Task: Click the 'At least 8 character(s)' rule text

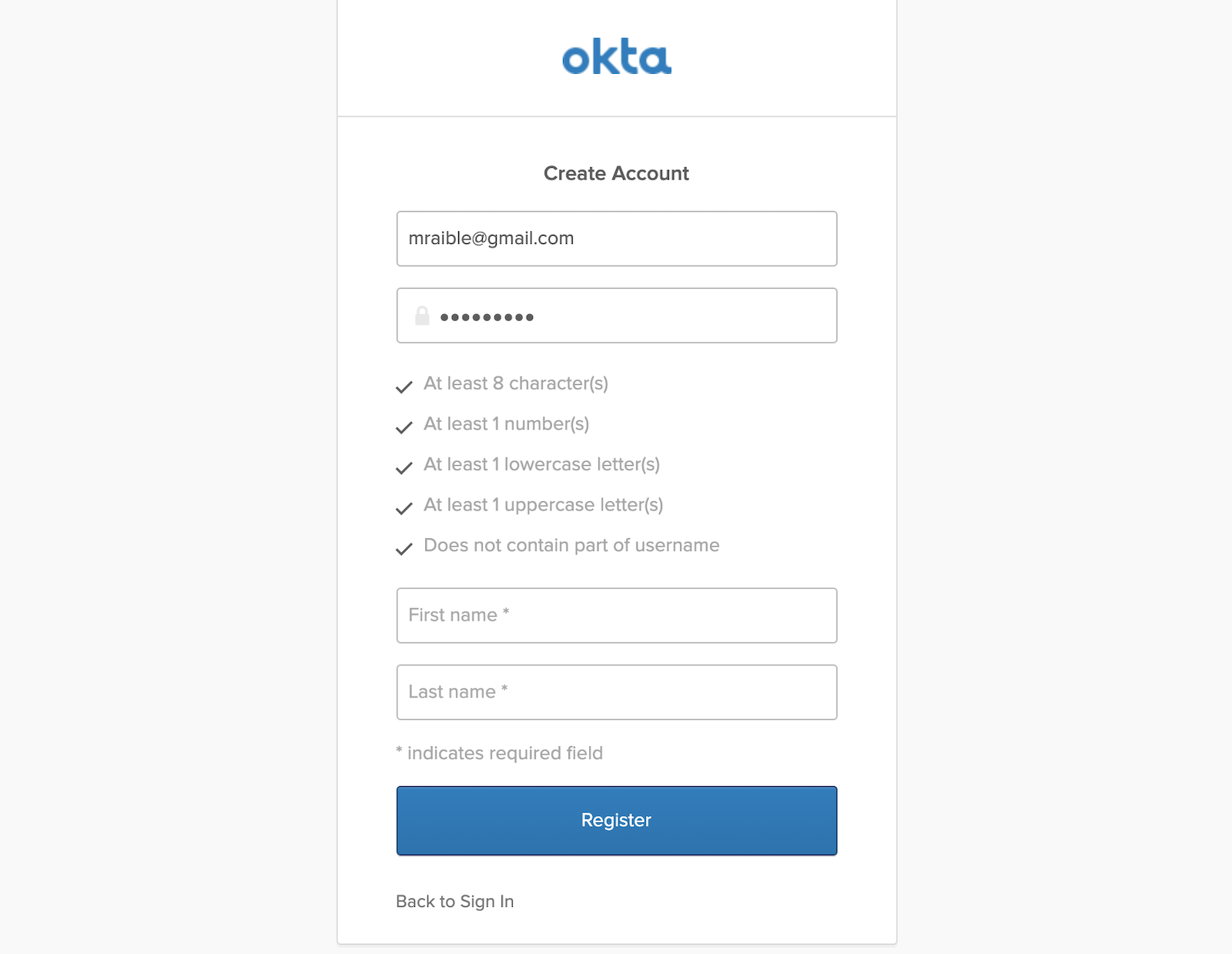Action: (x=516, y=383)
